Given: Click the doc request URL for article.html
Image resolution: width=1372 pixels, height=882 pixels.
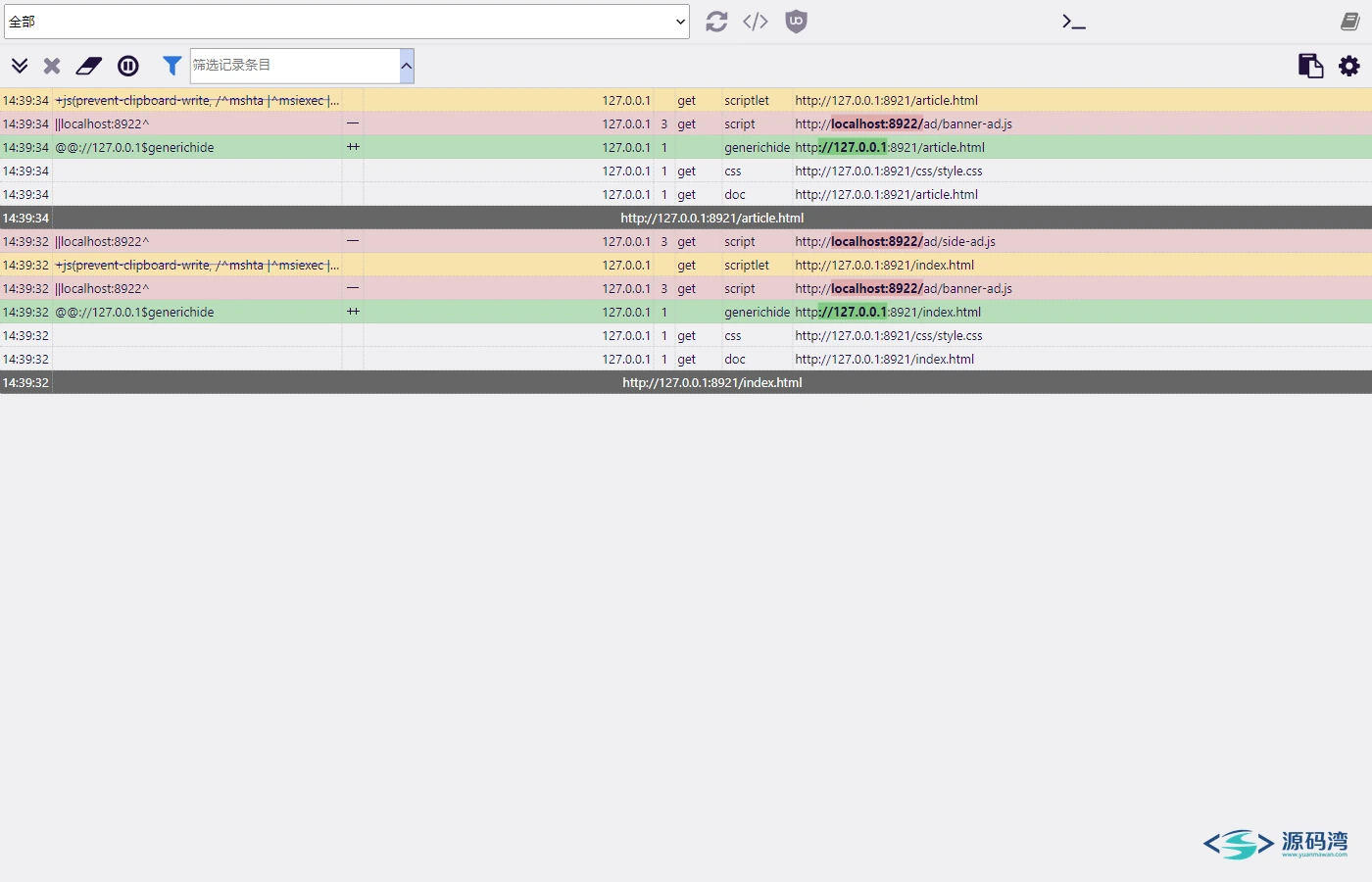Looking at the screenshot, I should tap(887, 194).
